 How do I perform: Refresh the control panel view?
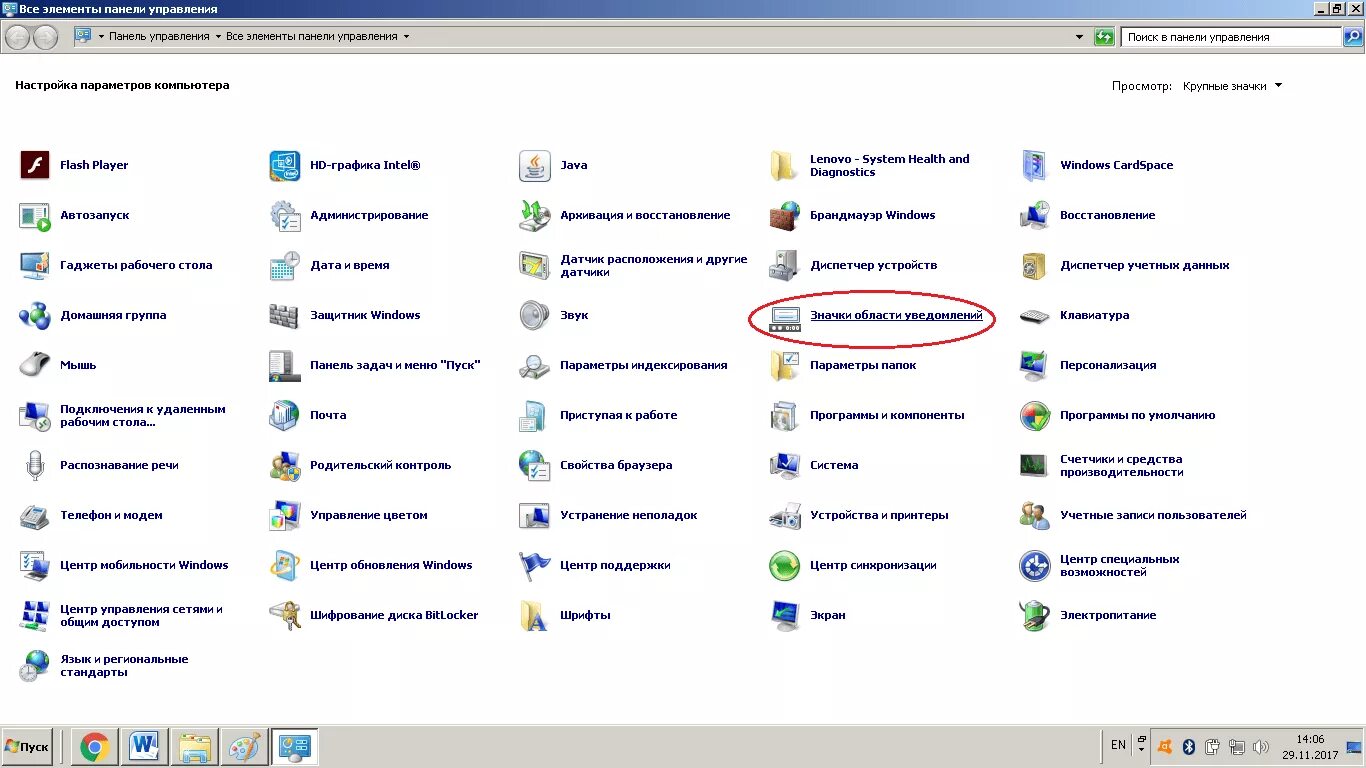tap(1104, 37)
